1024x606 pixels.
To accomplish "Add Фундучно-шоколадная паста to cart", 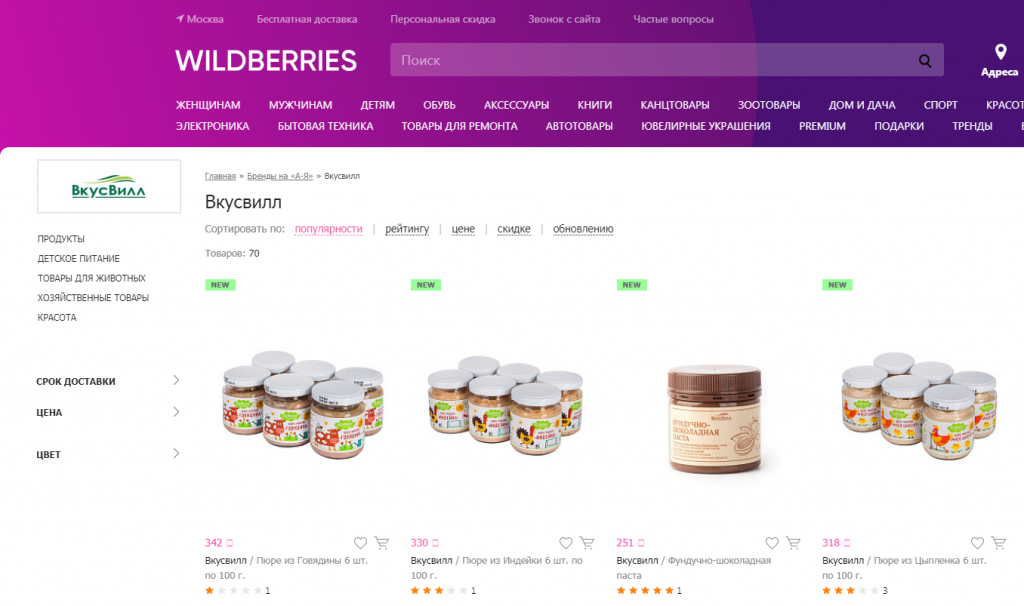I will coord(793,543).
